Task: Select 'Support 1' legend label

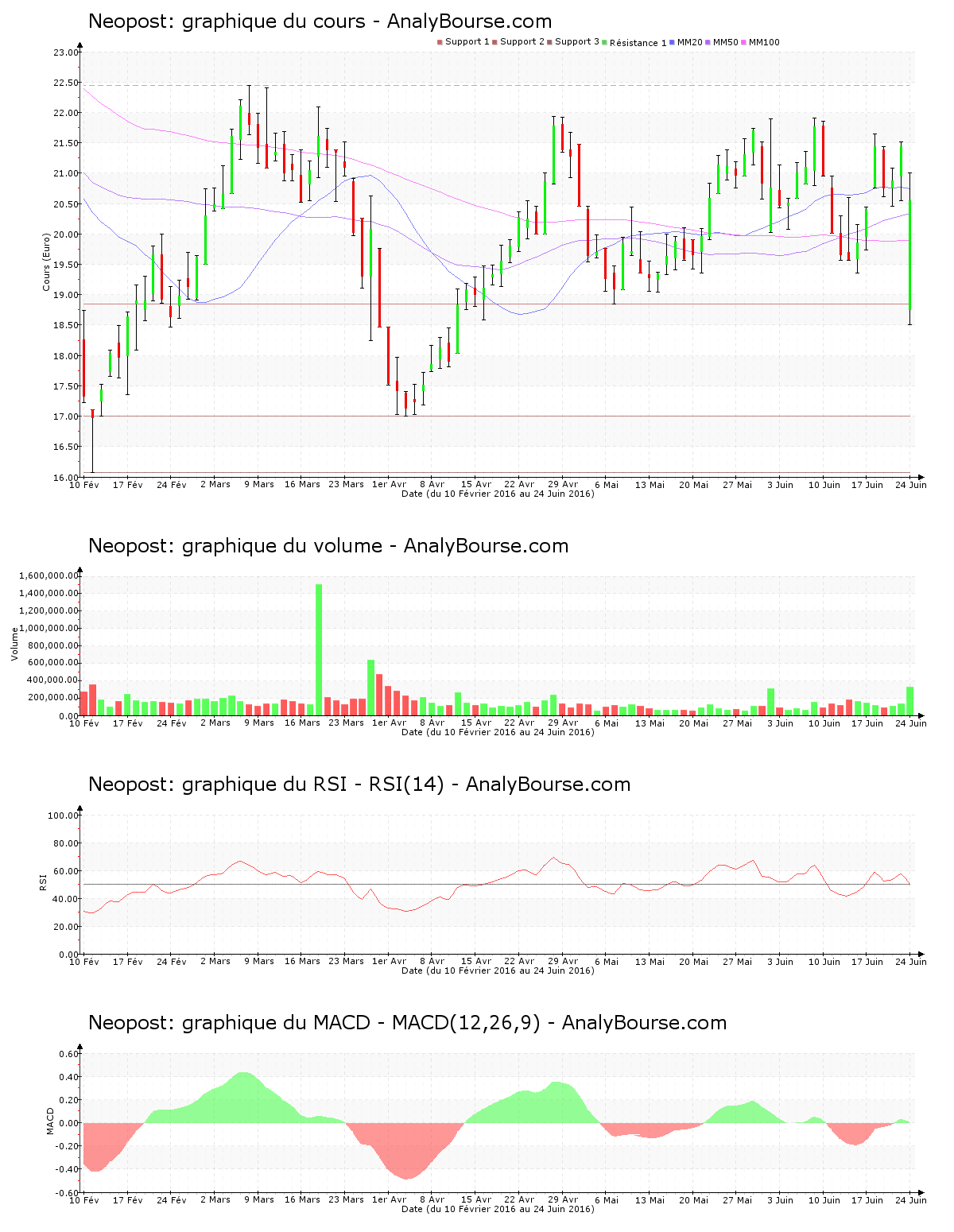Action: pos(467,42)
